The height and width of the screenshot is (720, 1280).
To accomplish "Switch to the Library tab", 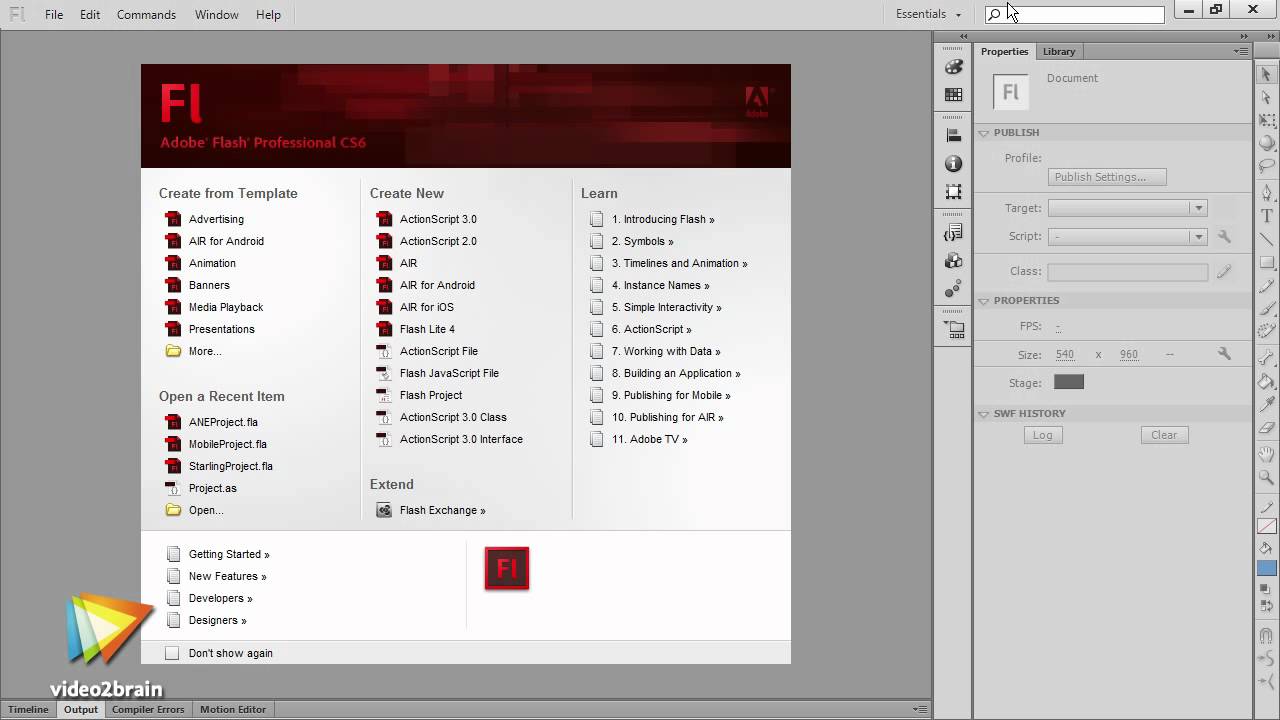I will 1059,51.
